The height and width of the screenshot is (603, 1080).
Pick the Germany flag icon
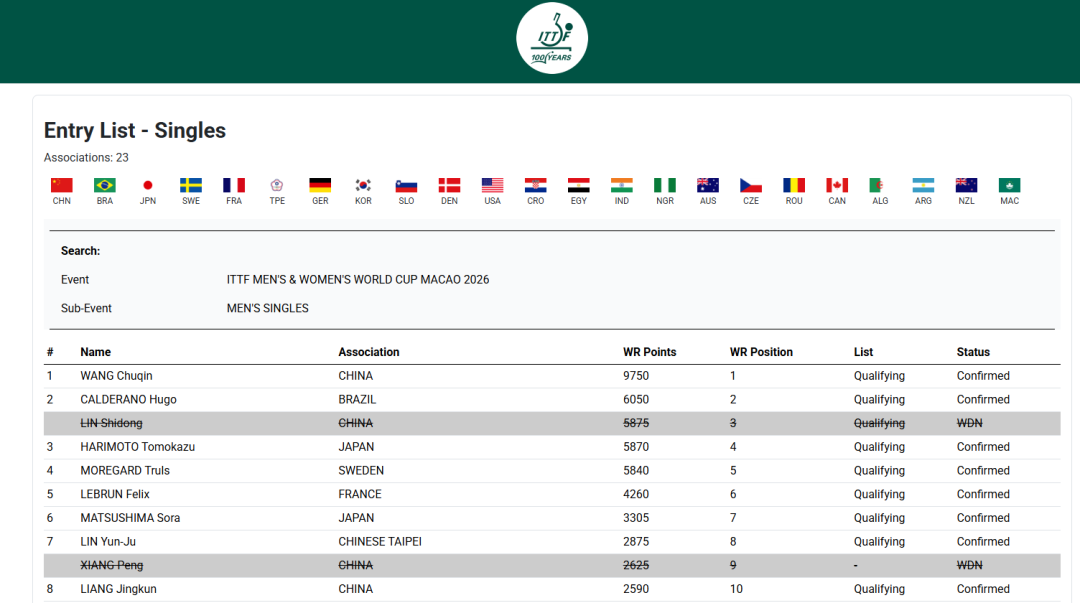pyautogui.click(x=320, y=185)
